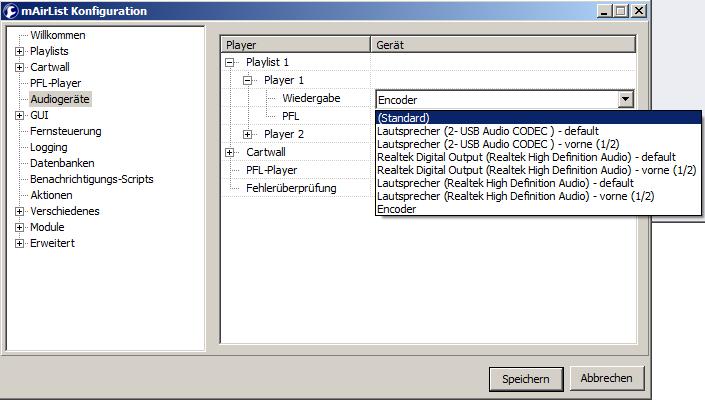Choose Lautsprecher USB Audio CODEC vorne (1/2)
The image size is (705, 400).
tap(538, 144)
